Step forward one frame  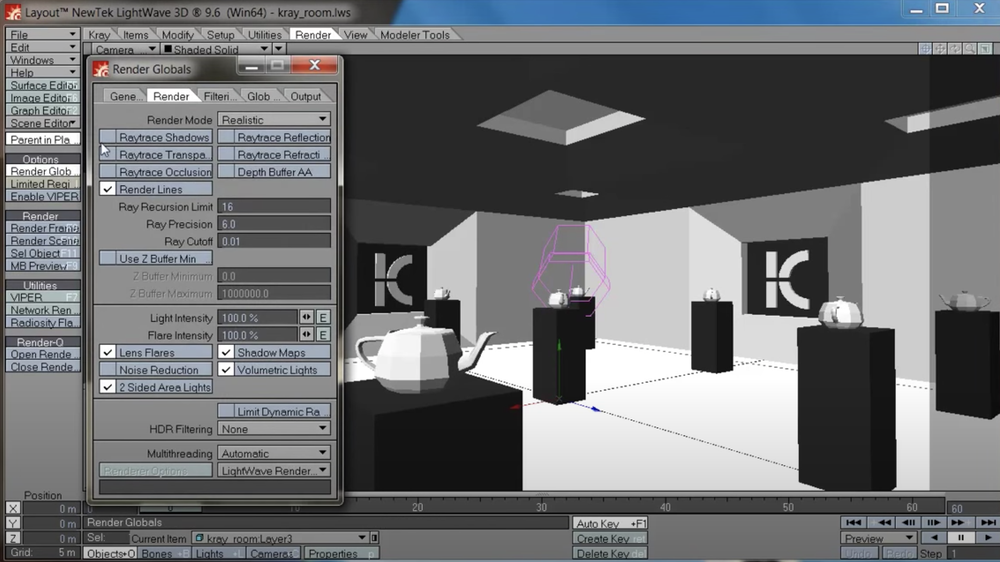[x=934, y=522]
